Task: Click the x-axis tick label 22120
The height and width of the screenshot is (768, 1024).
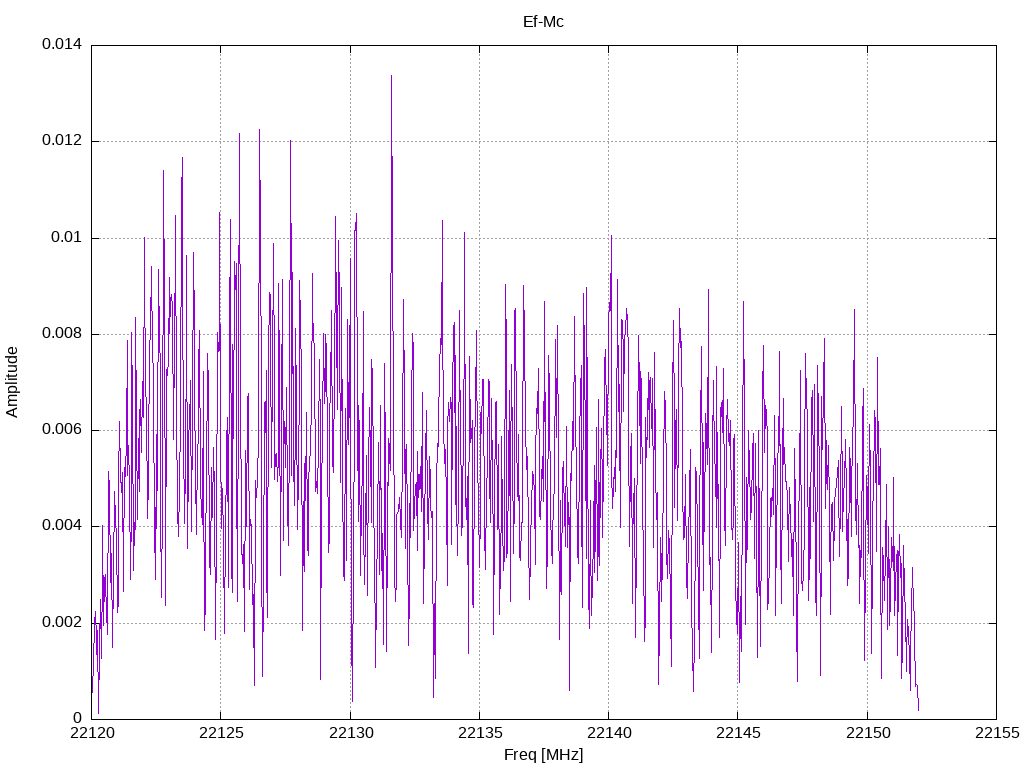Action: pyautogui.click(x=92, y=733)
